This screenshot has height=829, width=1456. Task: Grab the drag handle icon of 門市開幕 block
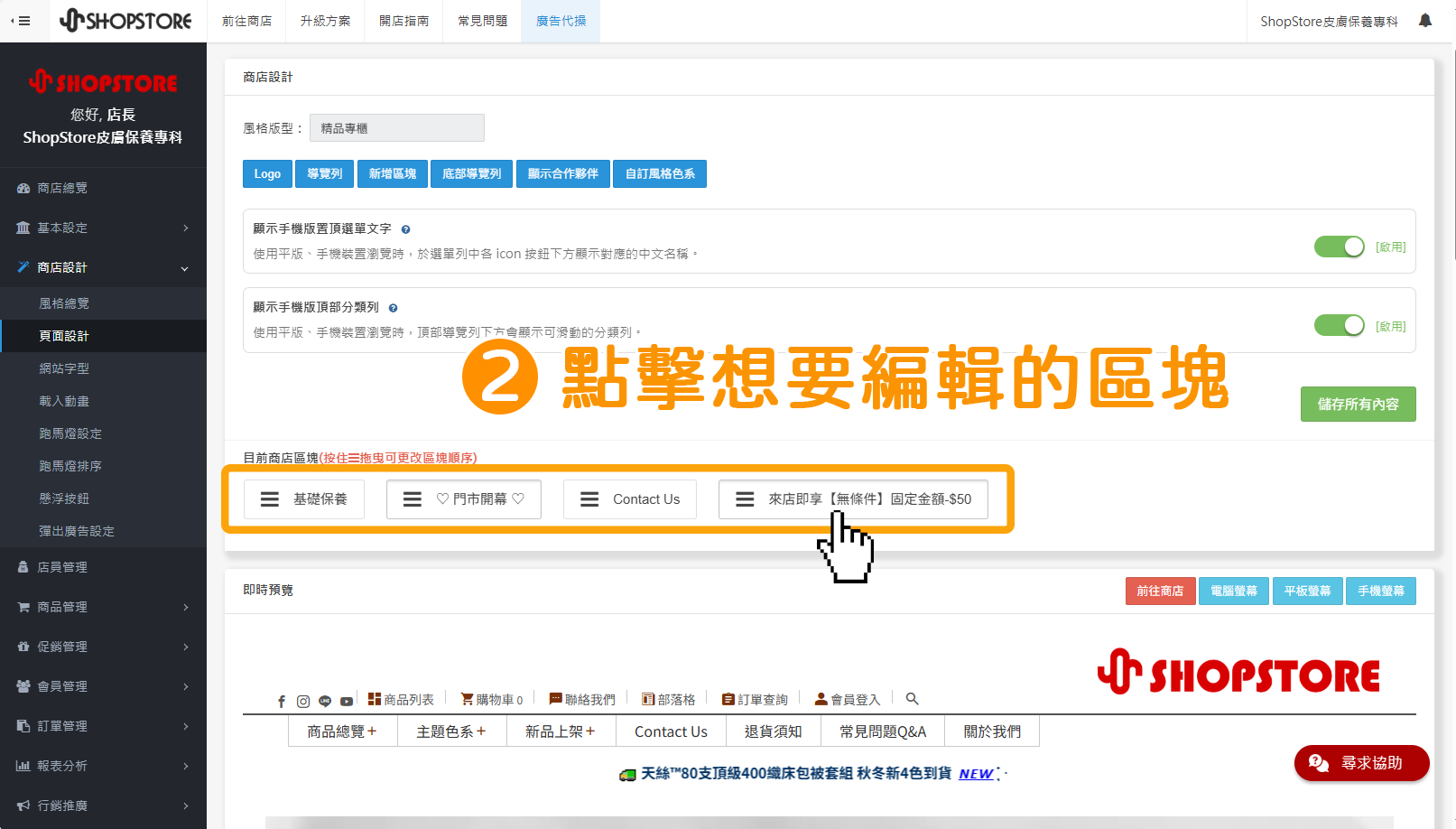pos(413,499)
